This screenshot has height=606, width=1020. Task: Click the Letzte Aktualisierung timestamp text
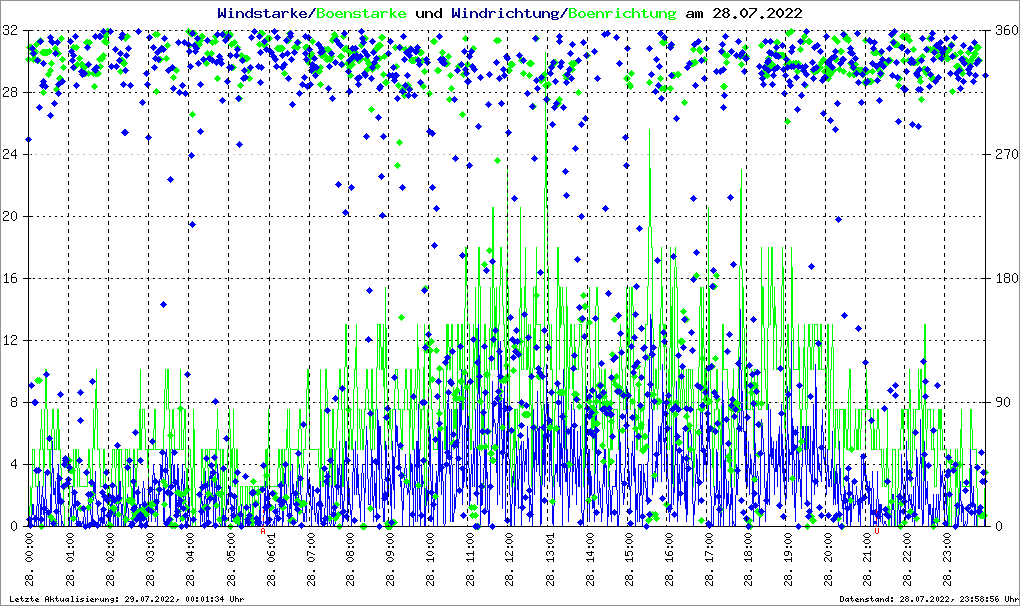[123, 598]
